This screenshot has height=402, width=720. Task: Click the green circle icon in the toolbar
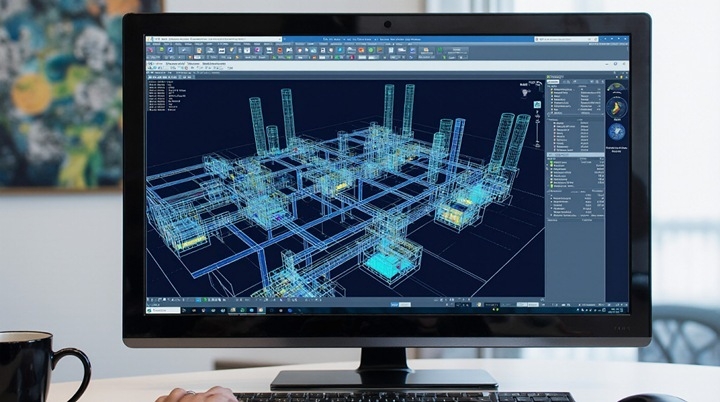[371, 50]
